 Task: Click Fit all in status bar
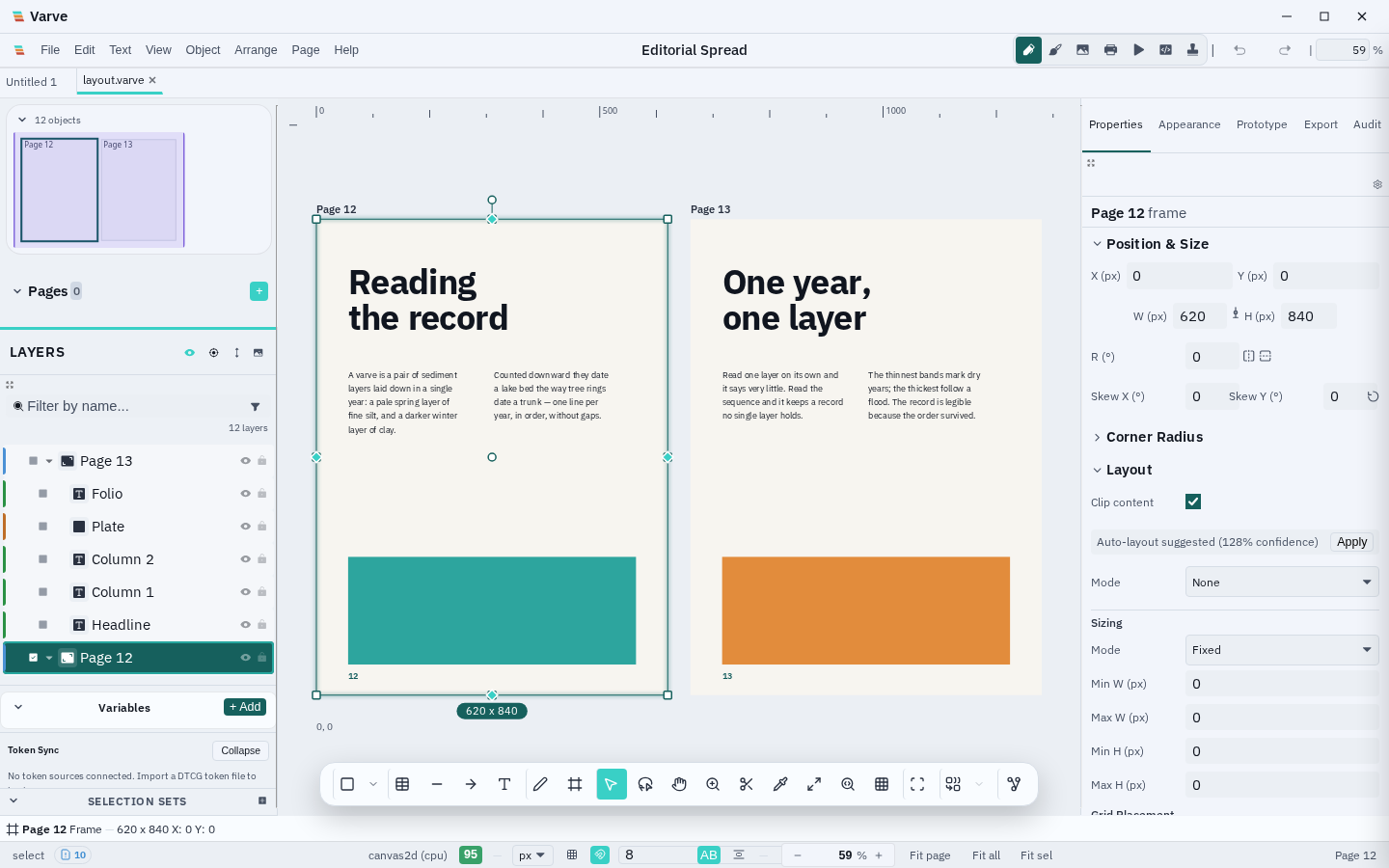pyautogui.click(x=986, y=855)
